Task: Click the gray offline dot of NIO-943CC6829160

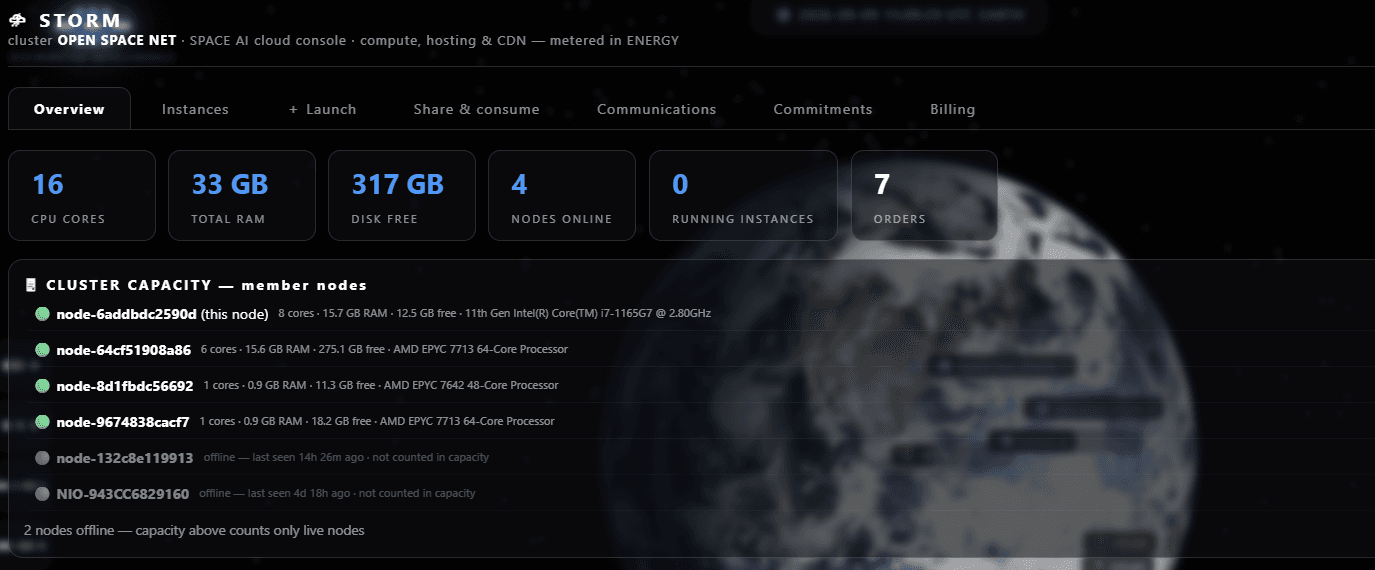Action: 42,494
